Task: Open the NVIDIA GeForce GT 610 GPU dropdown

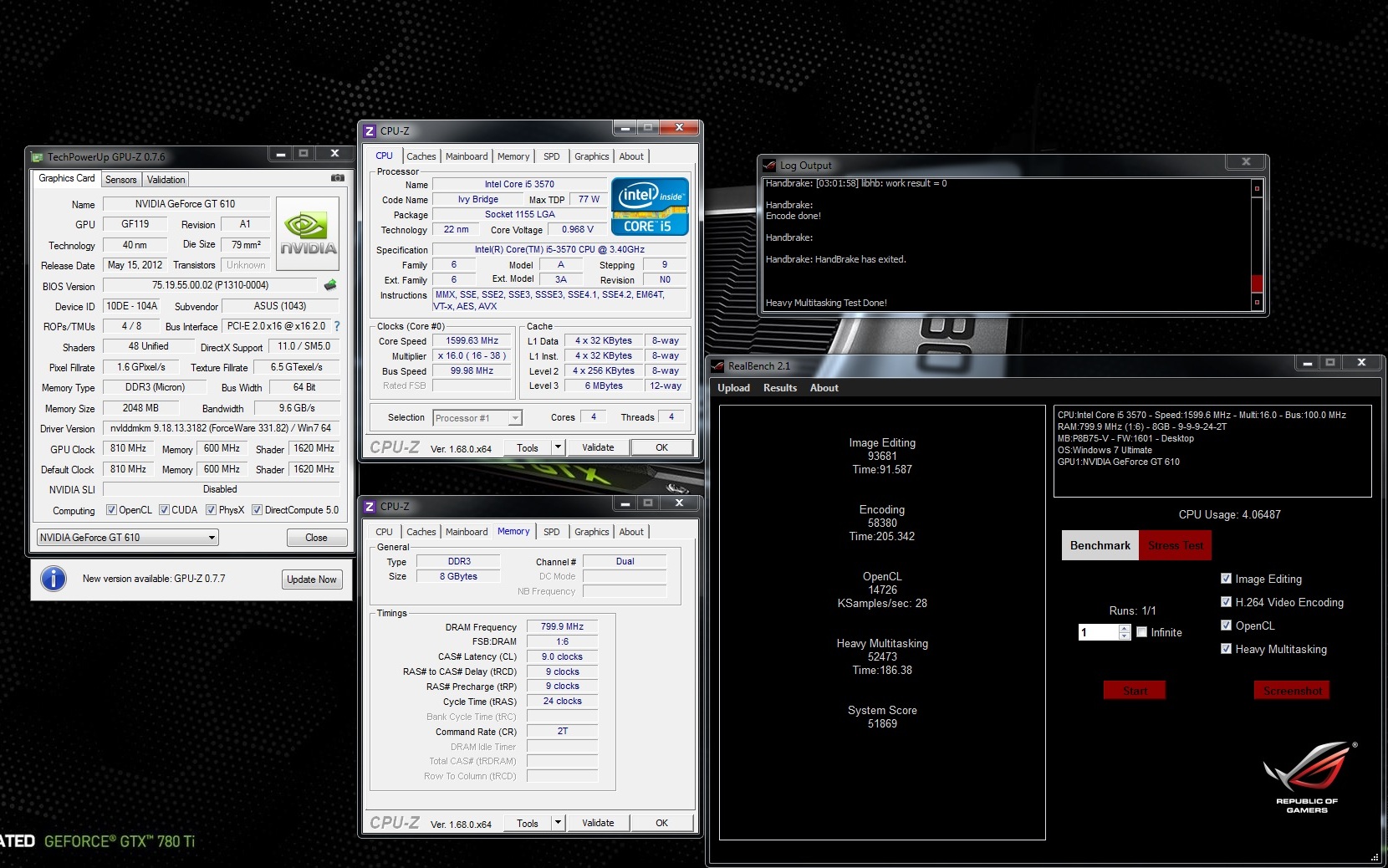Action: pyautogui.click(x=128, y=538)
